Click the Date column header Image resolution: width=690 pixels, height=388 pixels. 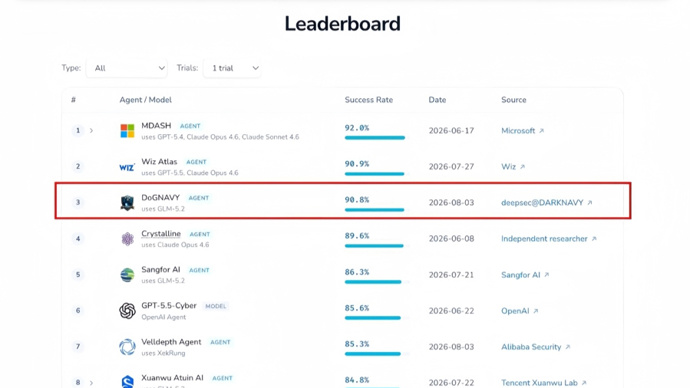click(x=437, y=100)
